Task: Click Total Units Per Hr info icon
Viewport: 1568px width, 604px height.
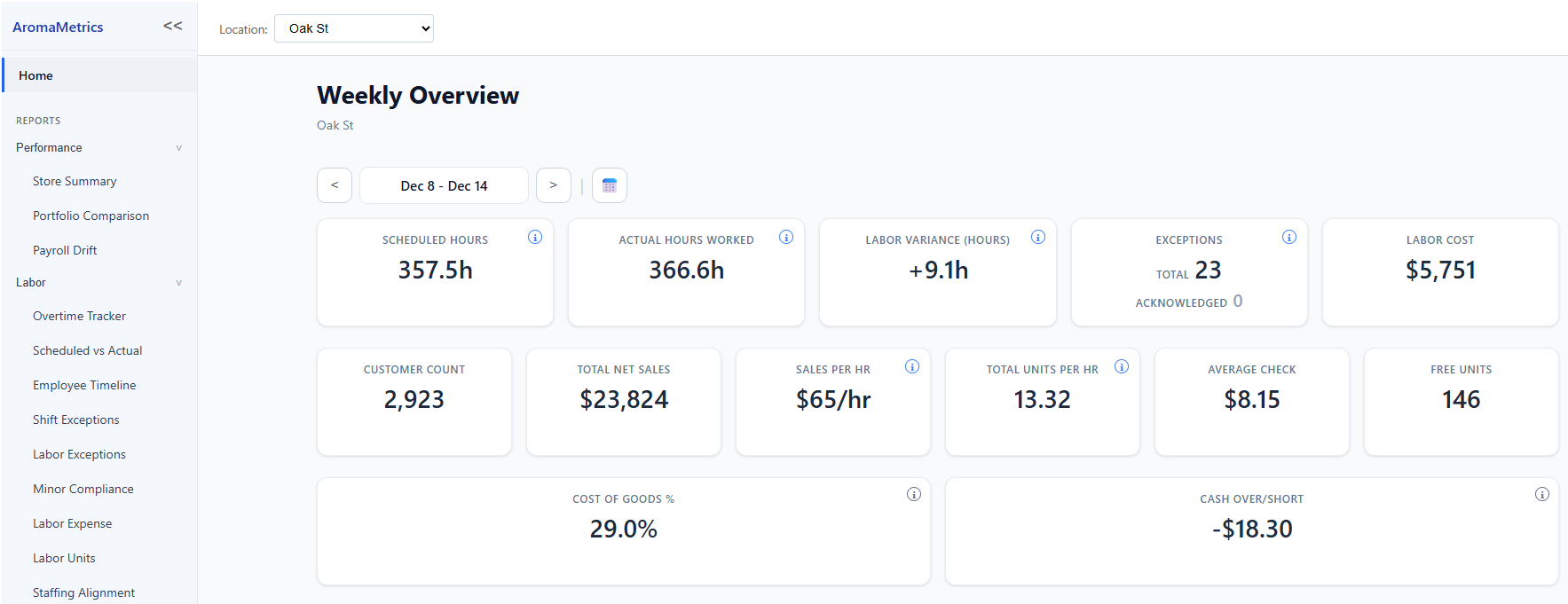Action: coord(1122,366)
